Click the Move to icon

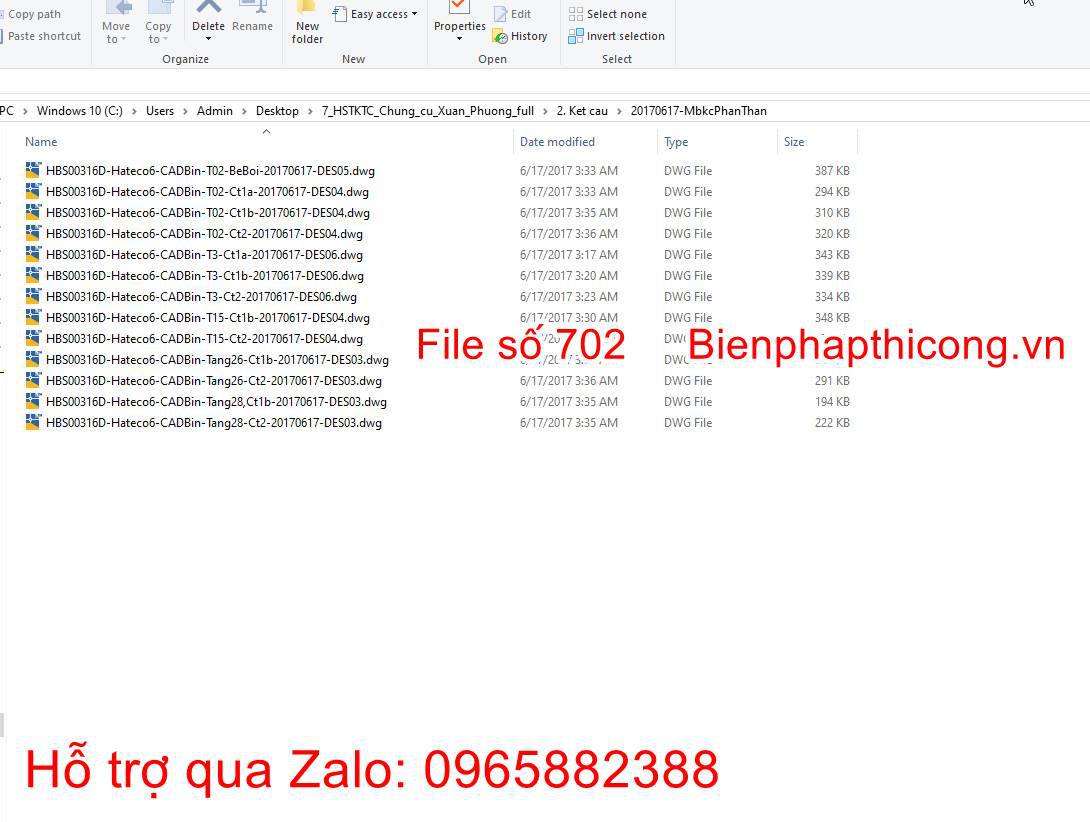pos(116,18)
